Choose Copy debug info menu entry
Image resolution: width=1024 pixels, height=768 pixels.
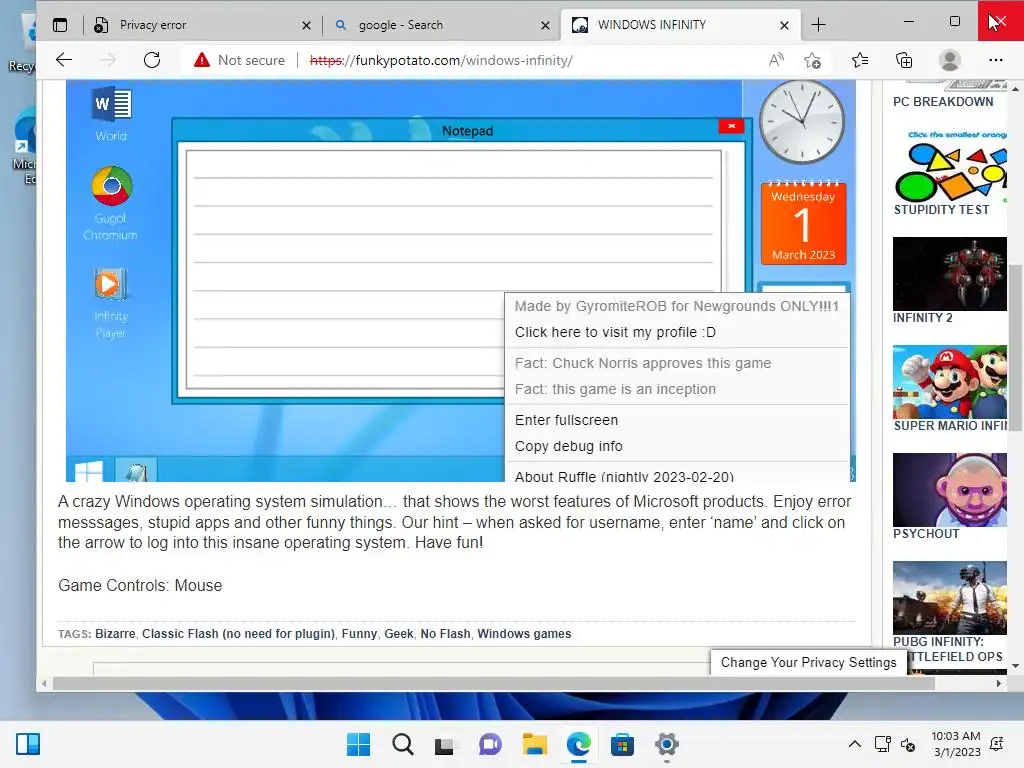568,446
